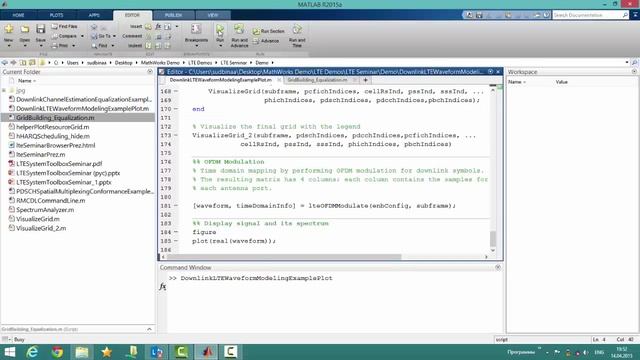Click the editor vertical scrollbar thumb

coord(493,239)
